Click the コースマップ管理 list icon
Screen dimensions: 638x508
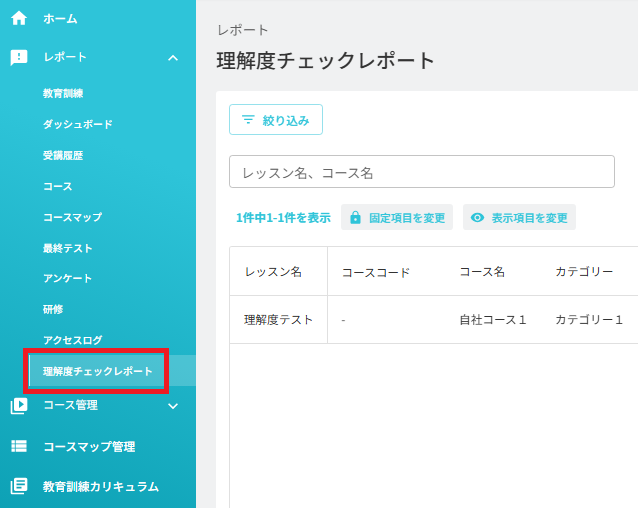(19, 446)
